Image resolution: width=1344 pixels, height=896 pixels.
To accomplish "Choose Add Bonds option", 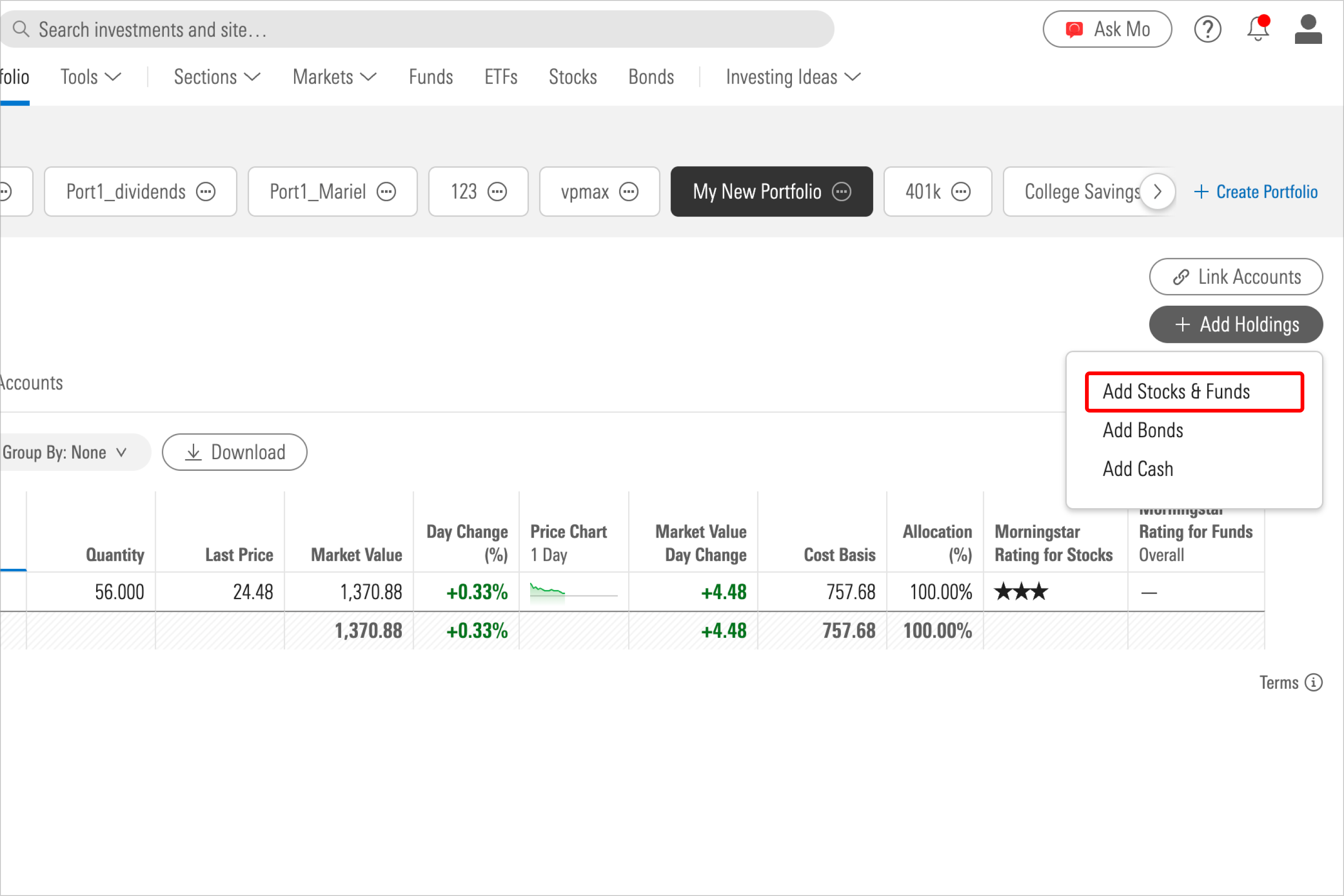I will [1142, 430].
